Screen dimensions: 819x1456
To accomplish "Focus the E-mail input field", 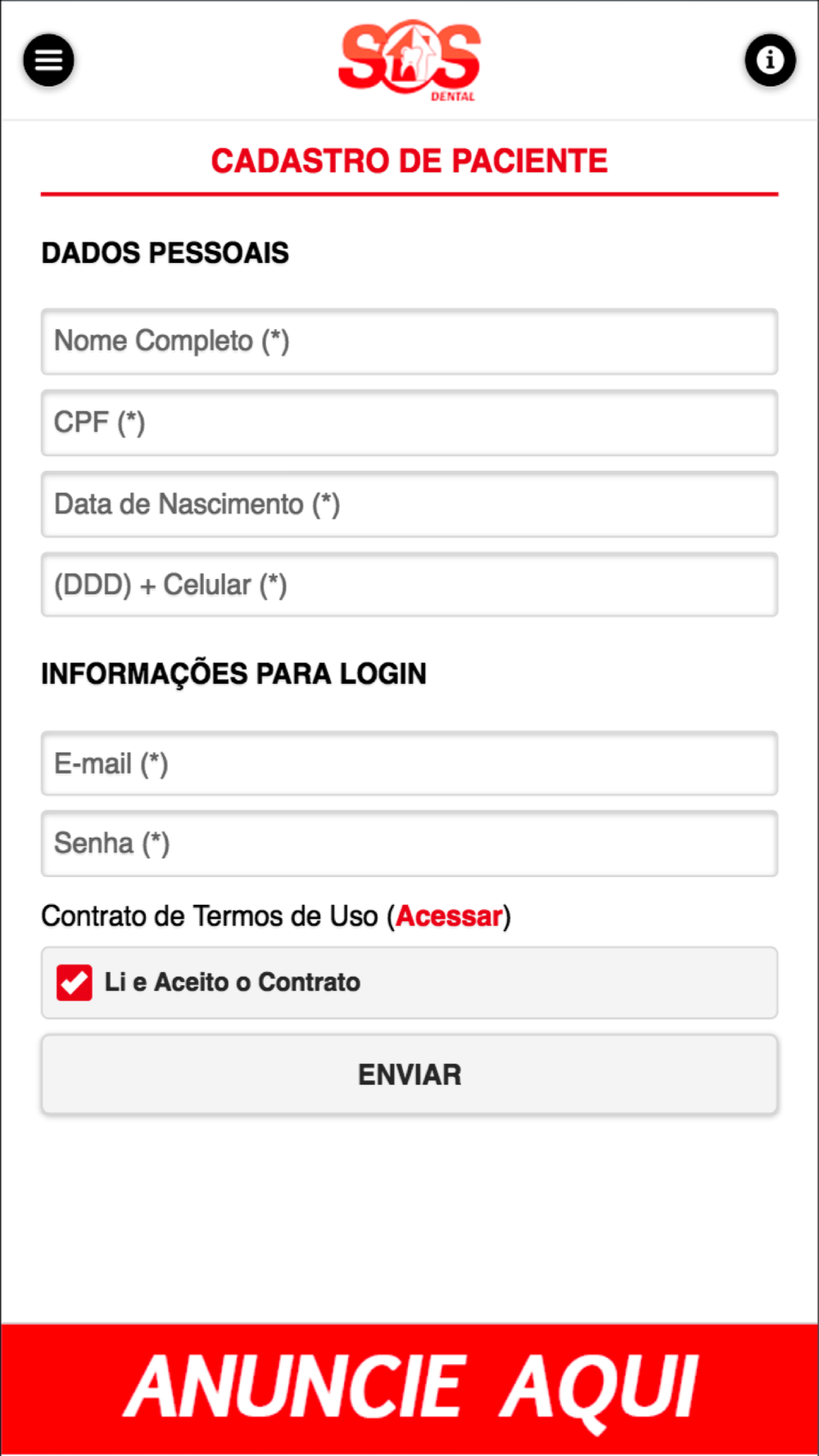I will click(x=409, y=763).
